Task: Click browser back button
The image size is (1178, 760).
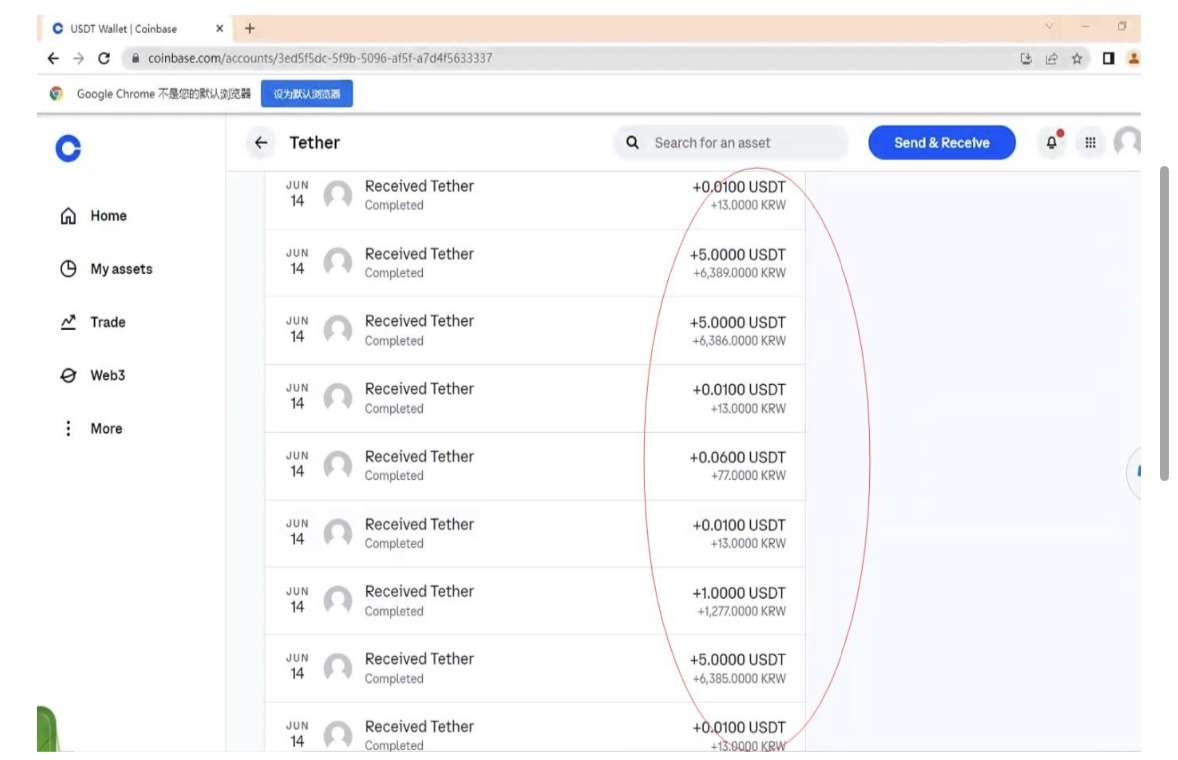Action: (x=53, y=58)
